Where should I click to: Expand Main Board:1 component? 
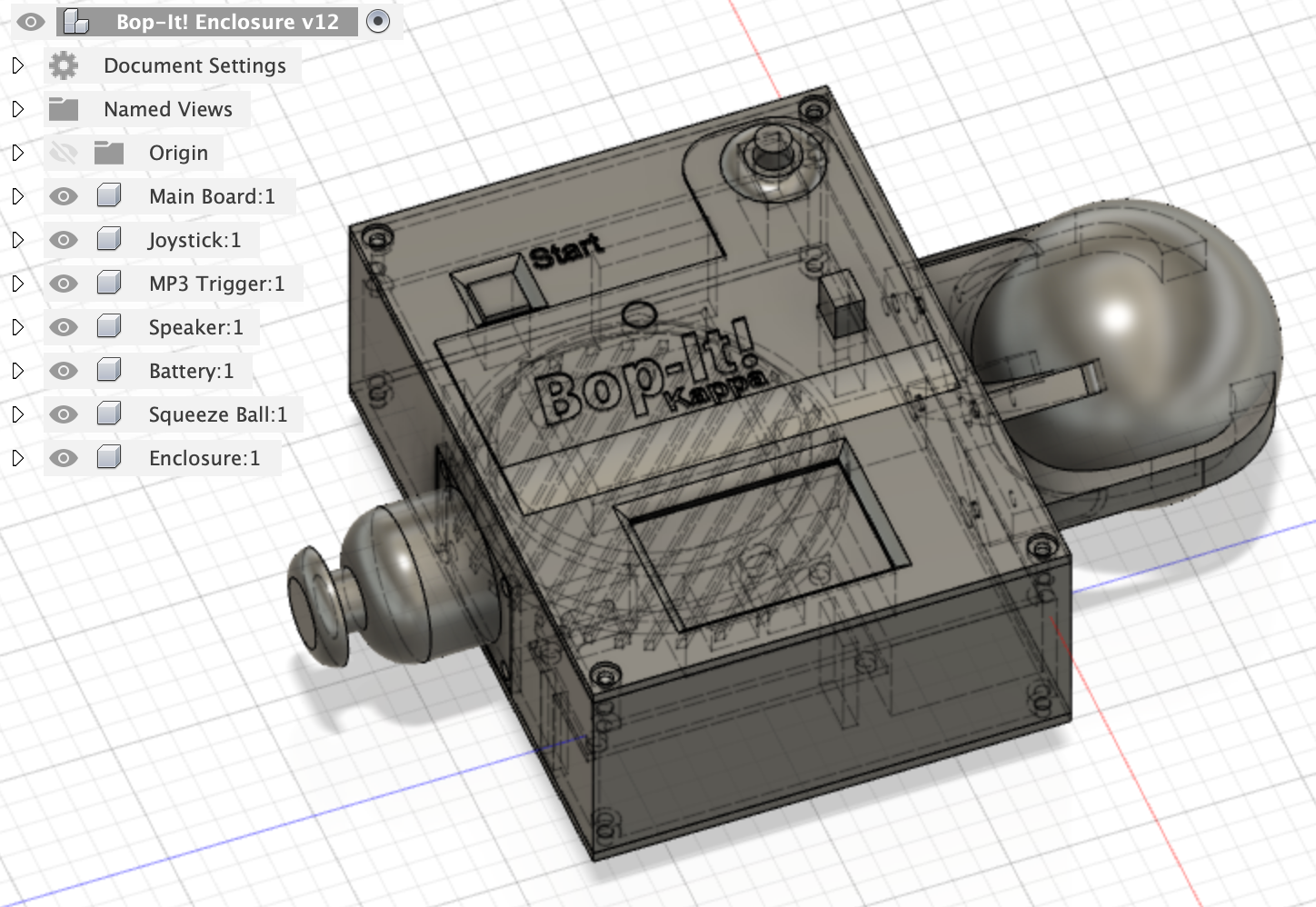click(x=18, y=196)
